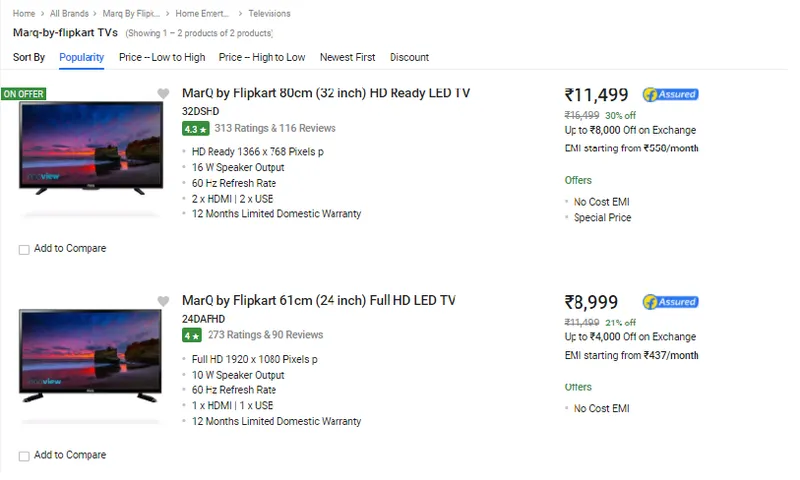
Task: Click Flipkart Assured badge beside ₹11,499
Action: pos(670,95)
